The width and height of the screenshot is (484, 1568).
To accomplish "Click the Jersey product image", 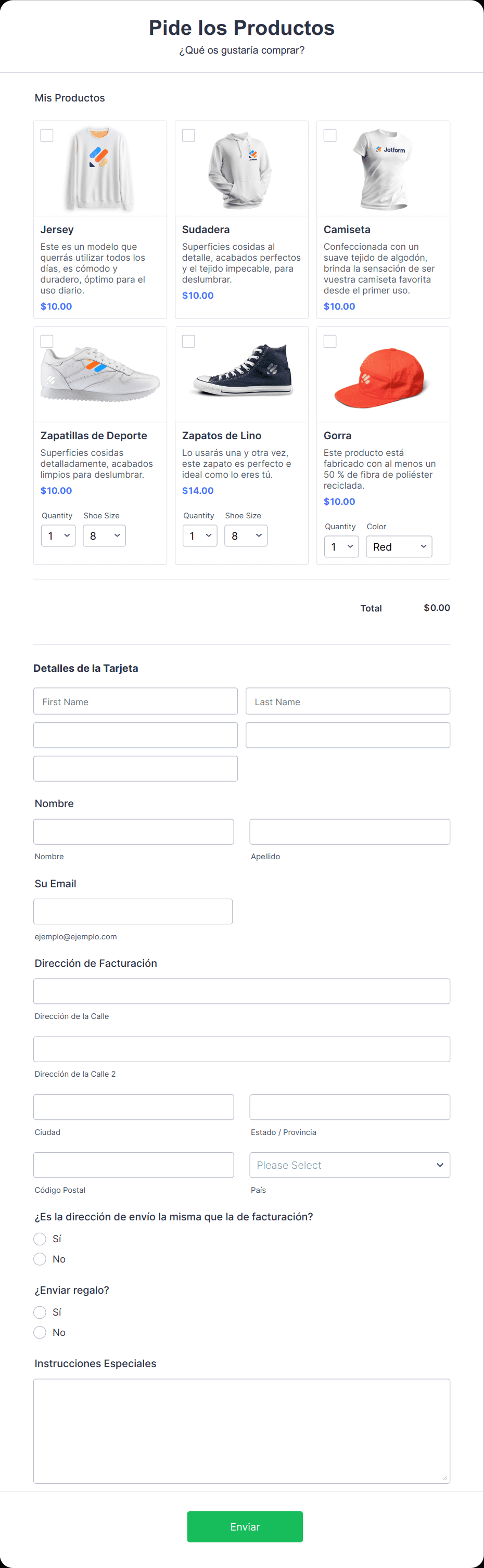I will click(100, 169).
